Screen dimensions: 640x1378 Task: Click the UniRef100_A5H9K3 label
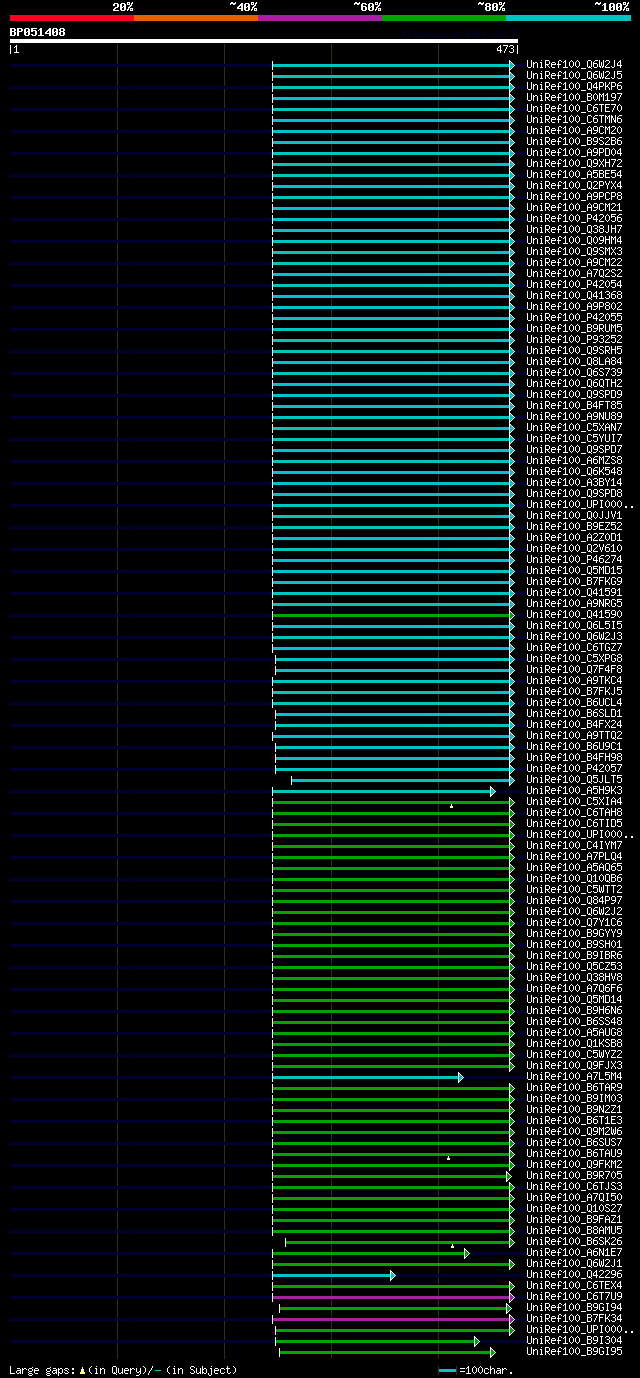(x=574, y=790)
